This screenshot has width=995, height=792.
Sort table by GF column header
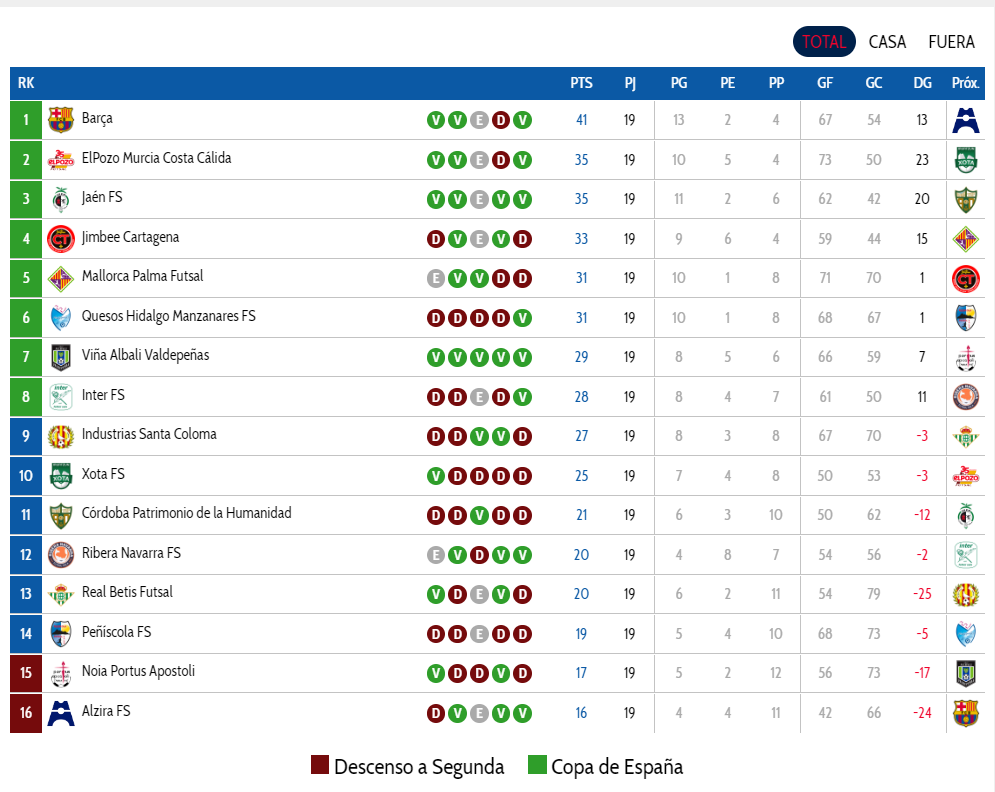(825, 83)
